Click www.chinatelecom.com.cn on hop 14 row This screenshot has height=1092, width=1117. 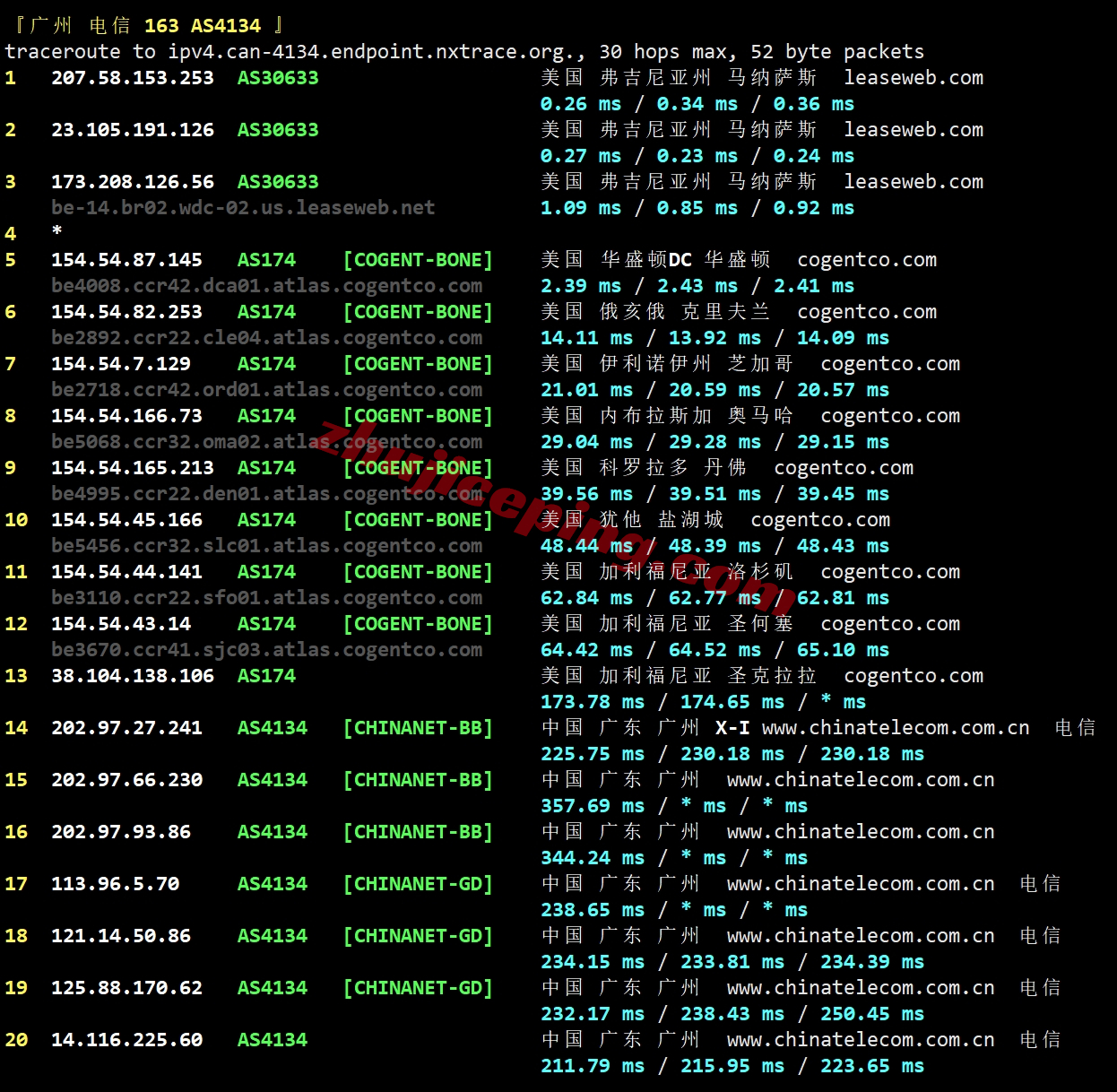[x=896, y=728]
